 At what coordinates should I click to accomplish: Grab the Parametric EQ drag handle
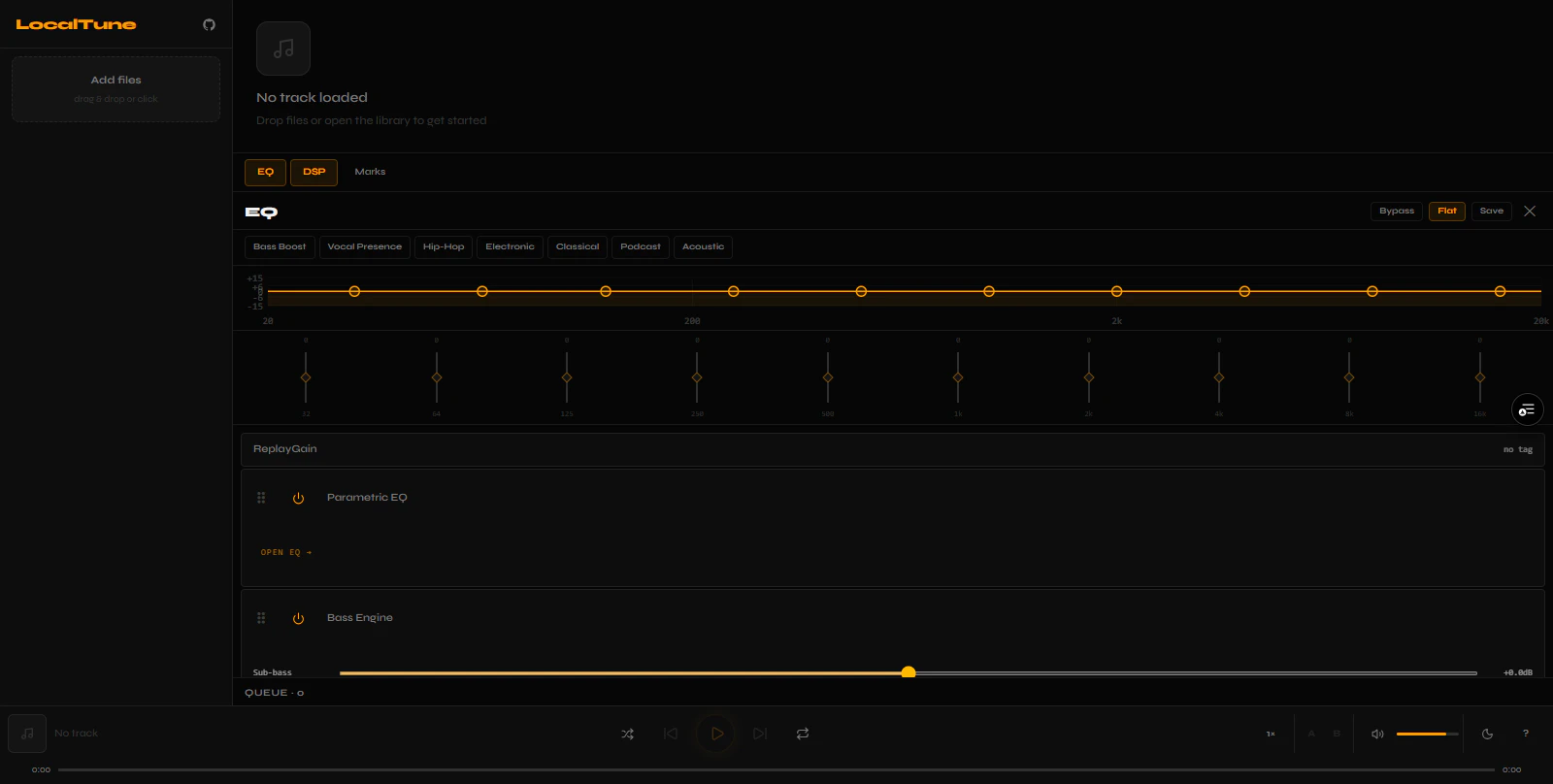(261, 498)
